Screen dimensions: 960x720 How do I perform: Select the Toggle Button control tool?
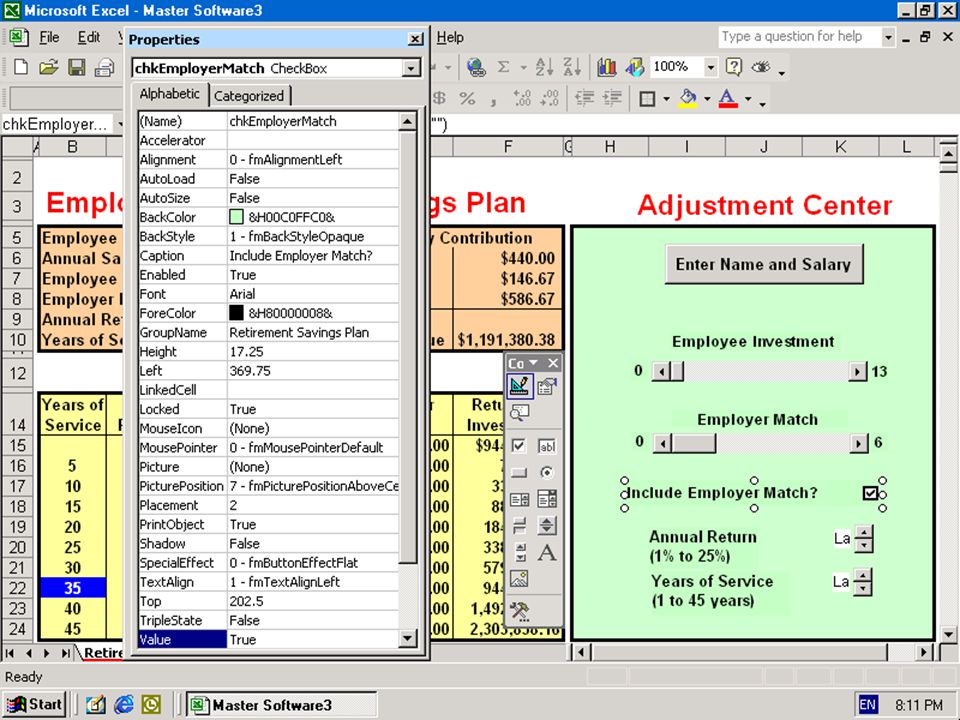pyautogui.click(x=519, y=525)
